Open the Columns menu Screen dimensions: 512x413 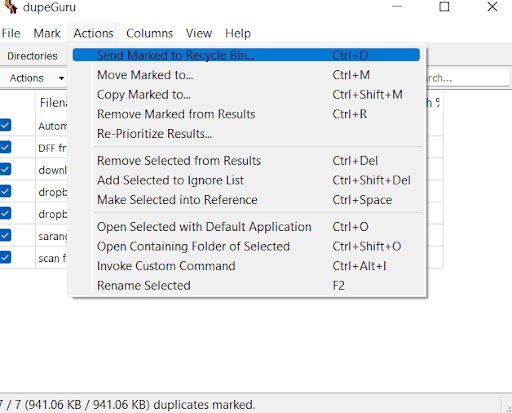[x=149, y=33]
